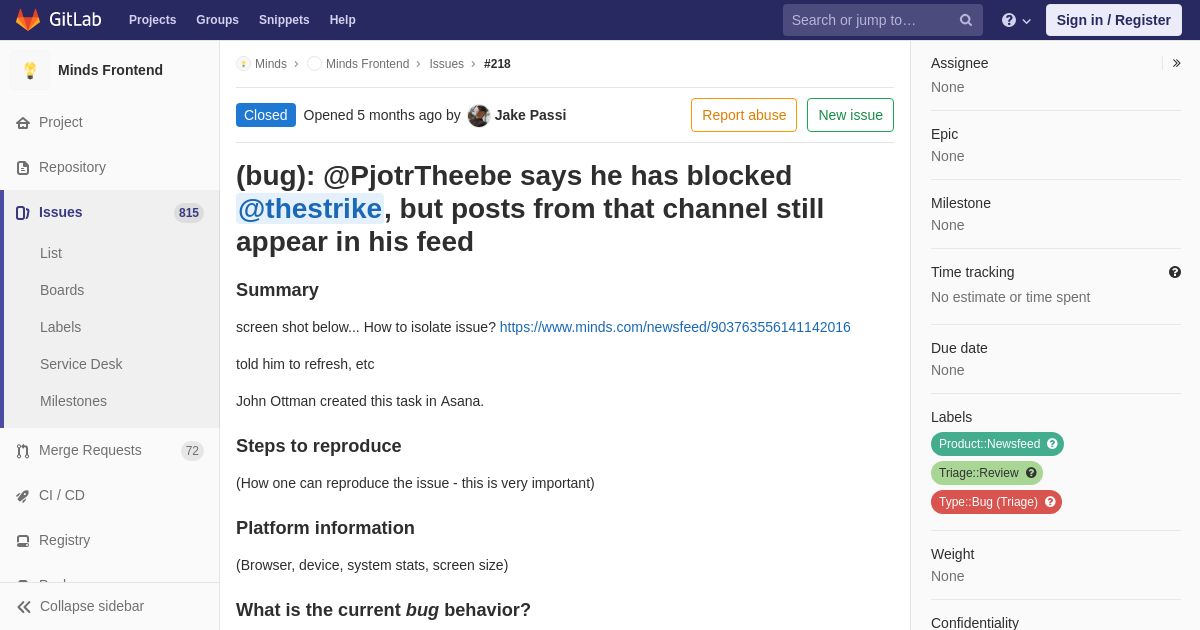This screenshot has height=630, width=1200.
Task: Open the Groups top menu
Action: pos(217,20)
